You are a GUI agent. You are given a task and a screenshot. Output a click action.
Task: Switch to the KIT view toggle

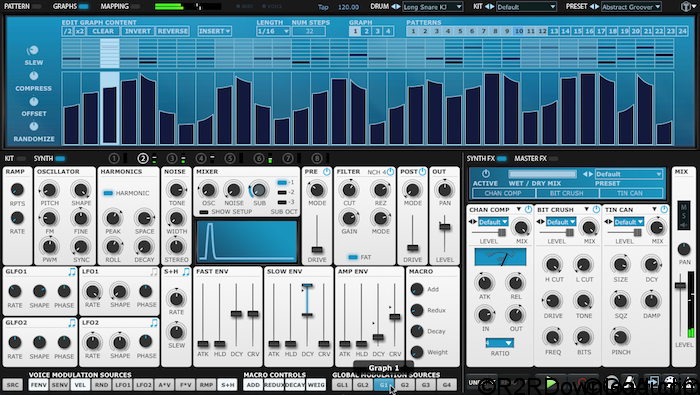coord(21,158)
